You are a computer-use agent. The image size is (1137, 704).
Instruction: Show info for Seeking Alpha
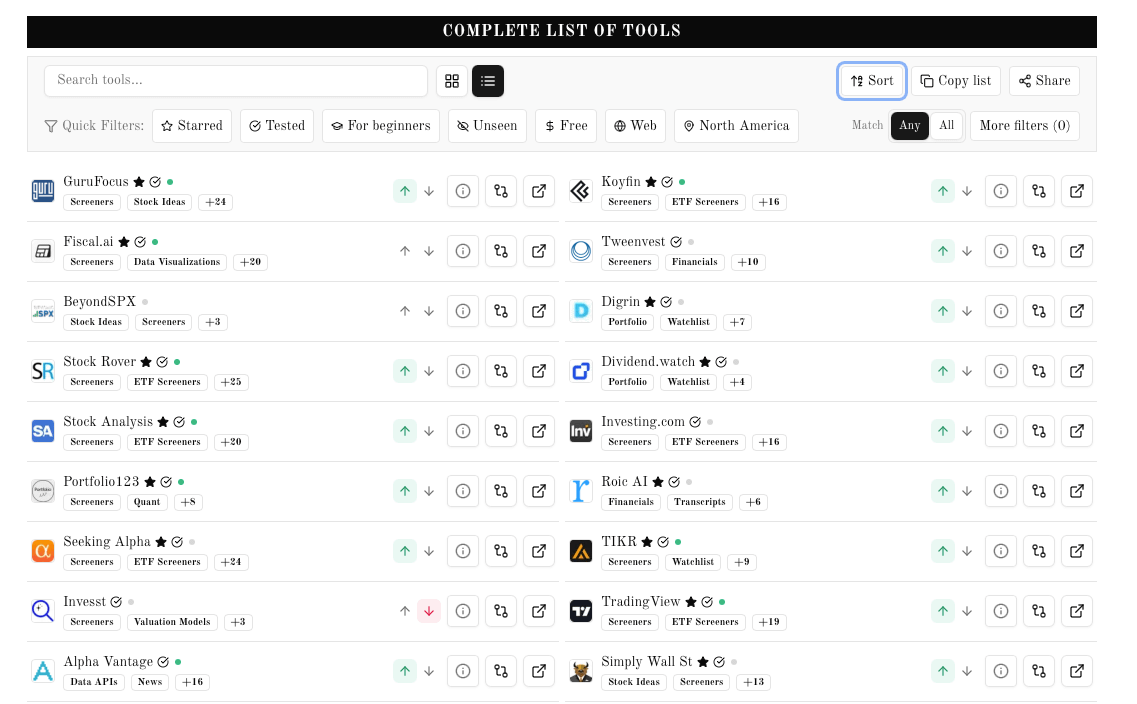tap(463, 551)
